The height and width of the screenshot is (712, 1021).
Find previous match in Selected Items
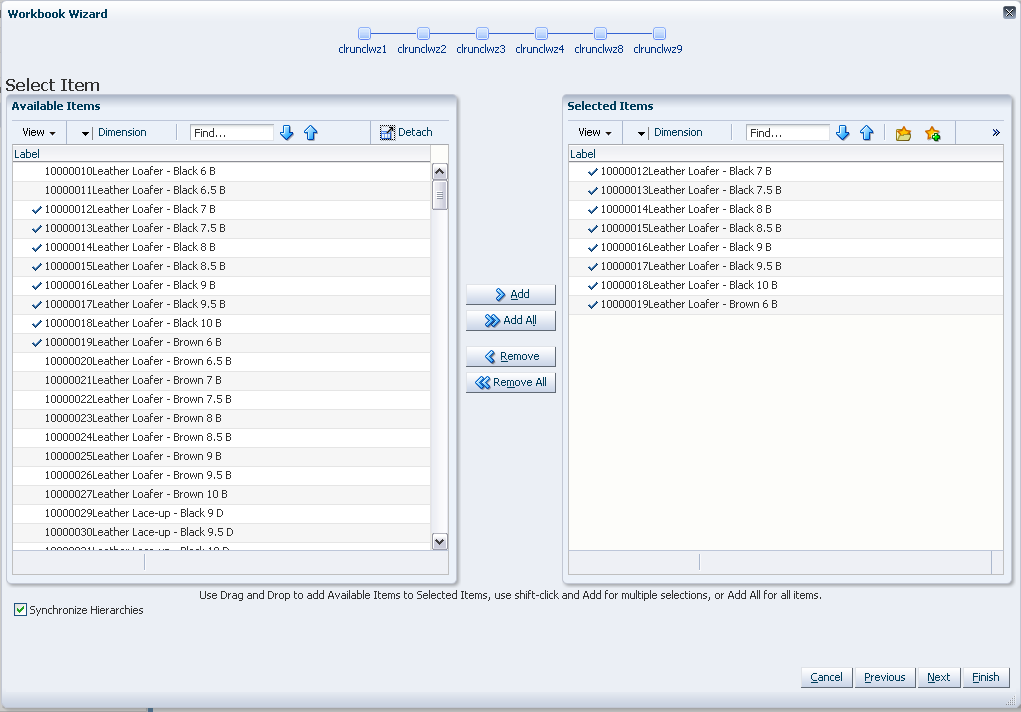click(867, 133)
